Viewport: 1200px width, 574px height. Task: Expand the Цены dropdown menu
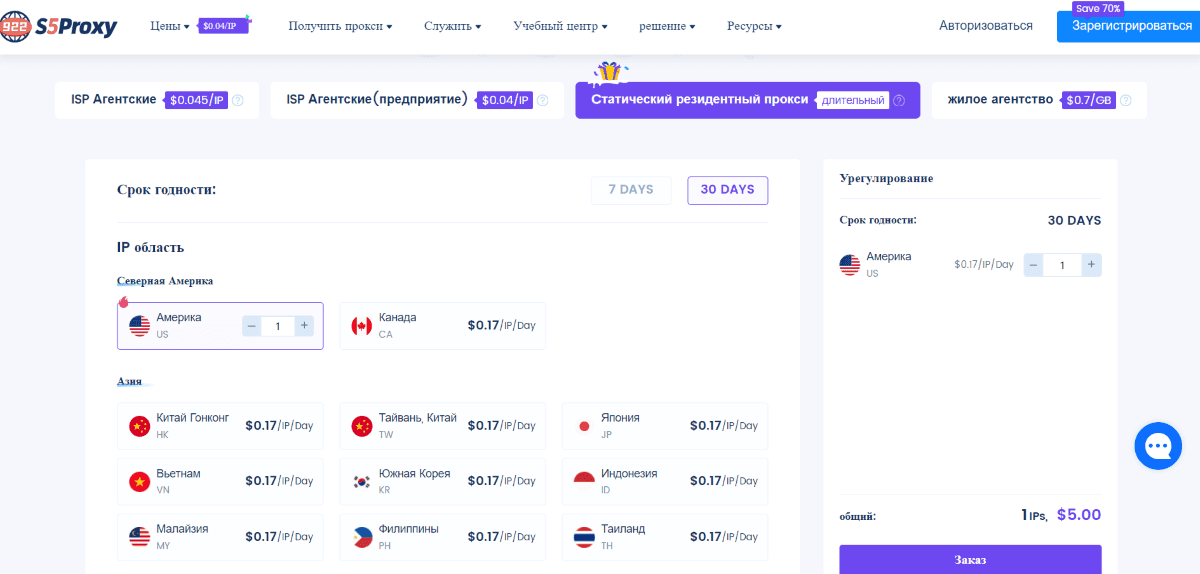pos(170,26)
